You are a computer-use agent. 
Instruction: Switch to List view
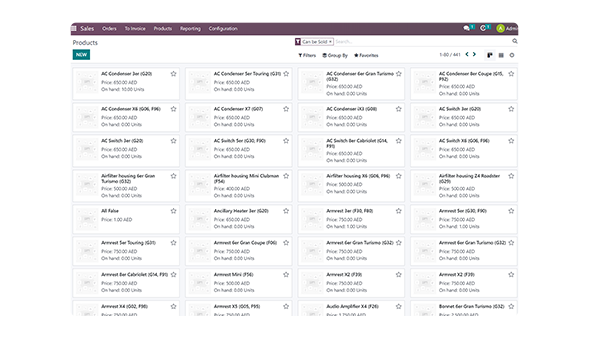pyautogui.click(x=501, y=55)
